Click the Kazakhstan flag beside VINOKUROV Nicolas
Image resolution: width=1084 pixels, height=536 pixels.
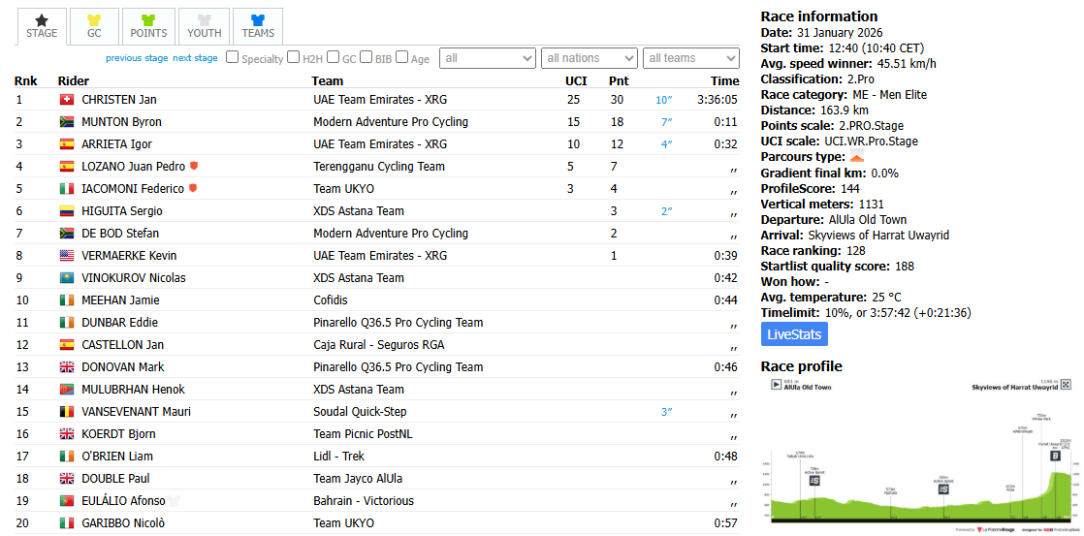(x=67, y=278)
